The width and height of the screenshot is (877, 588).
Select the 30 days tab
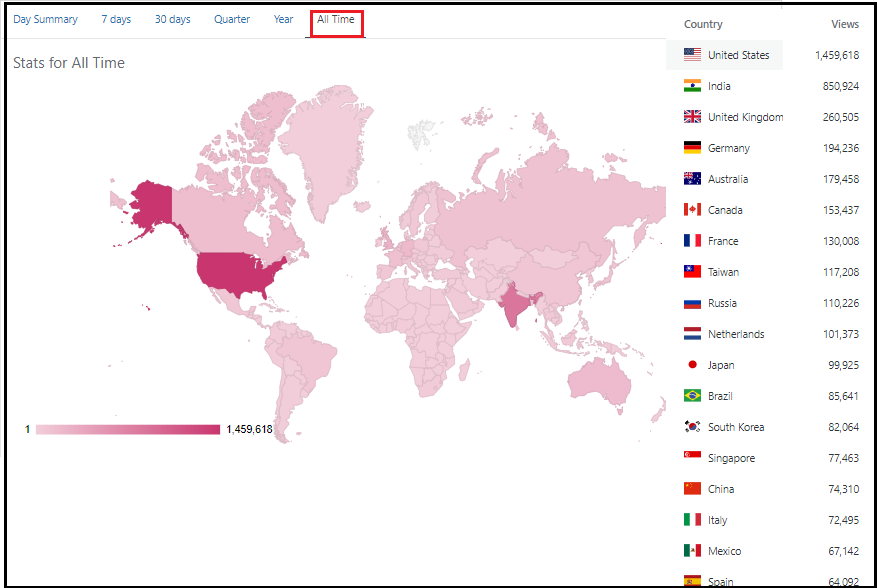(172, 20)
